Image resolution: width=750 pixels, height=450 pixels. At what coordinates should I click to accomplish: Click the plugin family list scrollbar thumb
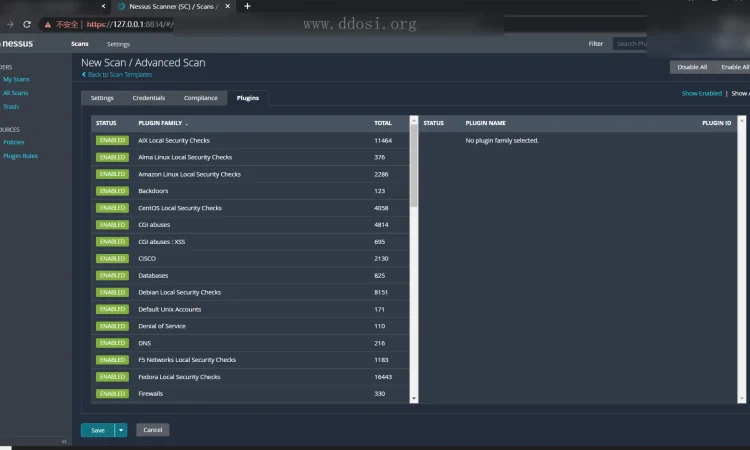pyautogui.click(x=414, y=165)
